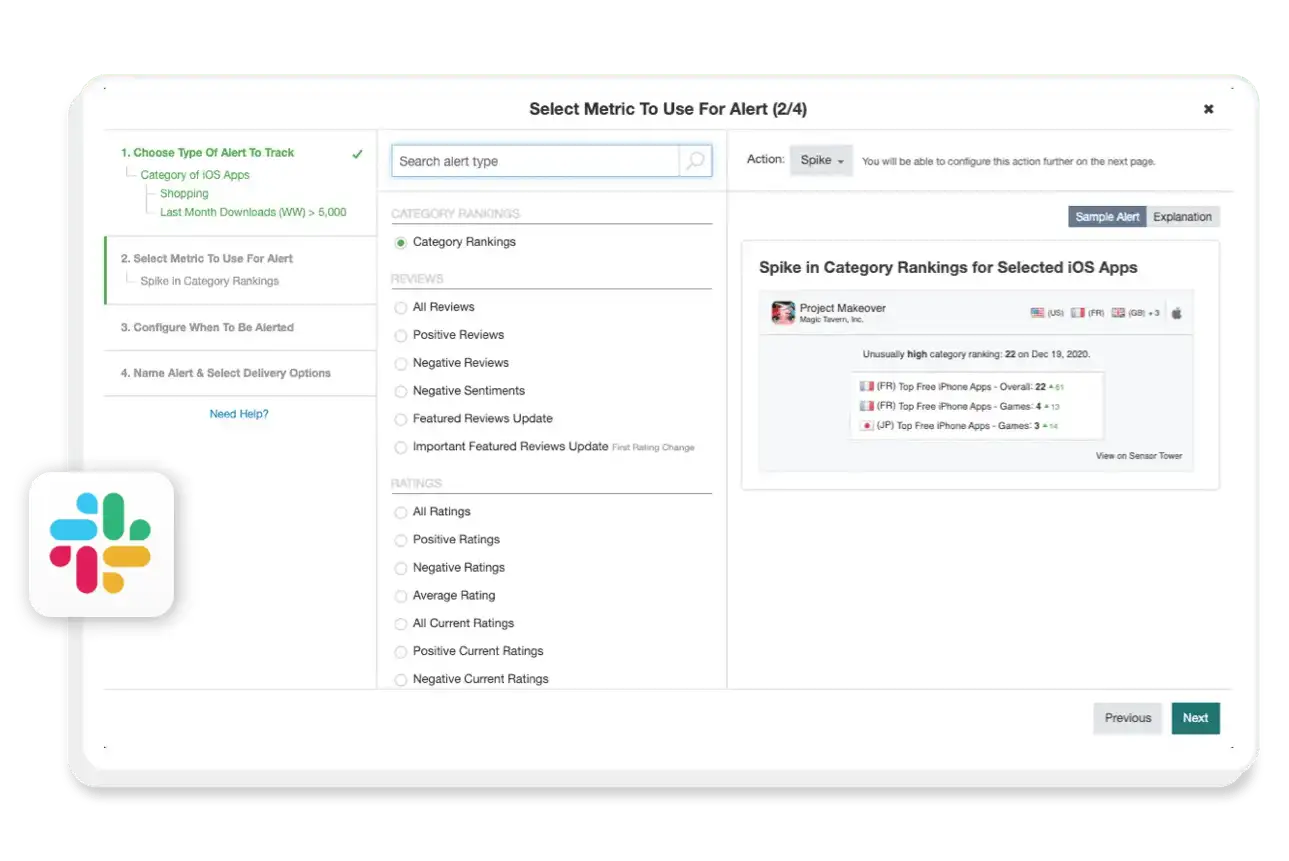Viewport: 1289px width, 861px height.
Task: Choose the Average Rating metric
Action: click(401, 595)
